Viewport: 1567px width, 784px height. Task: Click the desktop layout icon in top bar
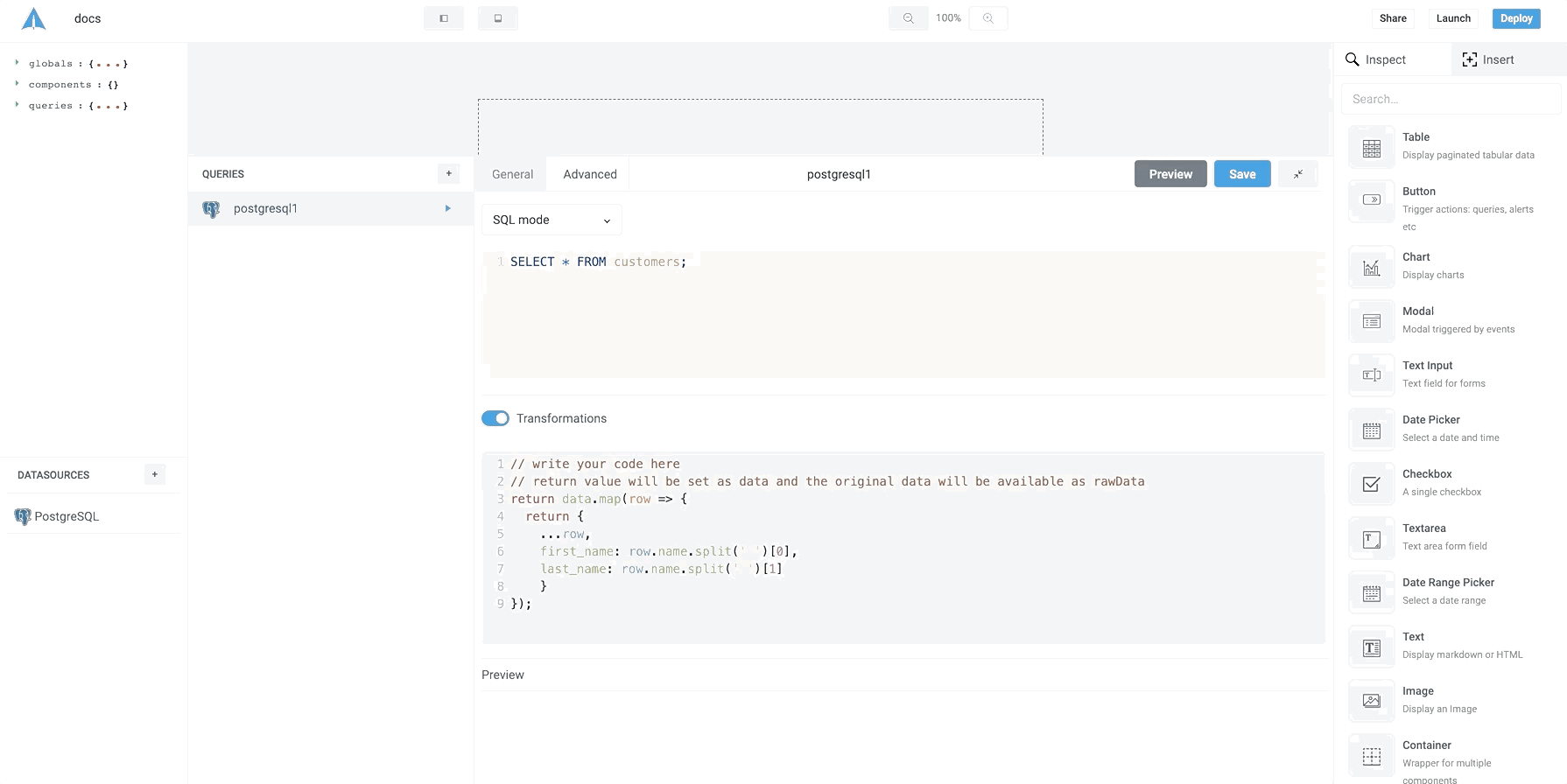click(444, 18)
